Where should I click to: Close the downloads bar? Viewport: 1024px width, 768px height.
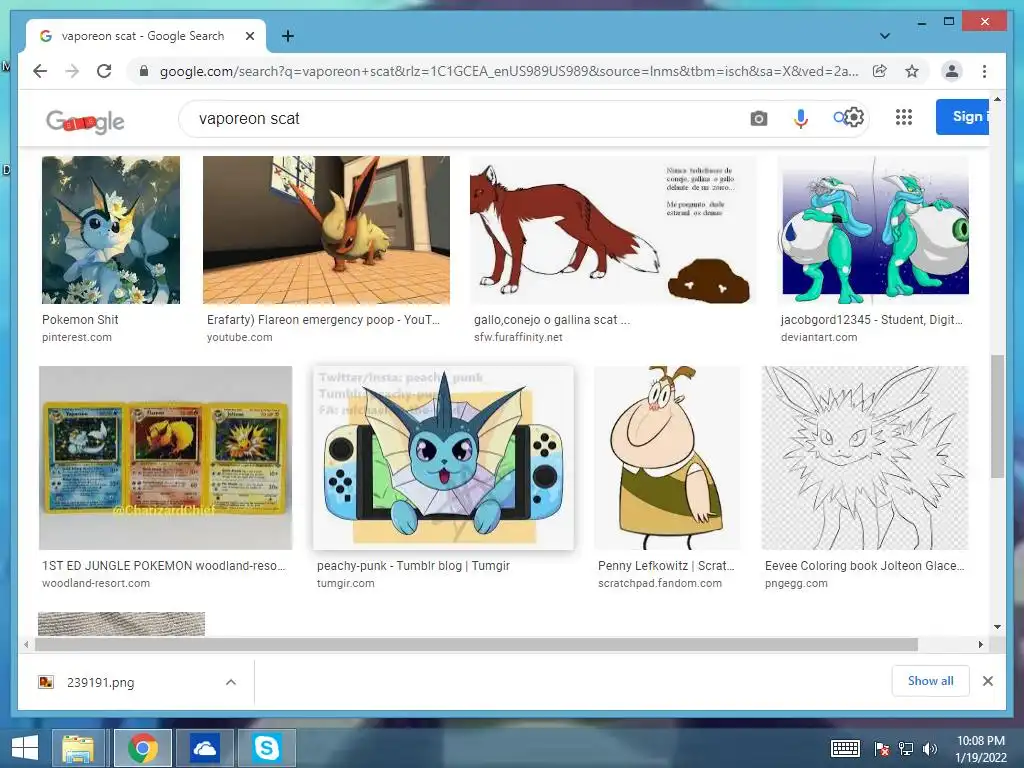[987, 681]
